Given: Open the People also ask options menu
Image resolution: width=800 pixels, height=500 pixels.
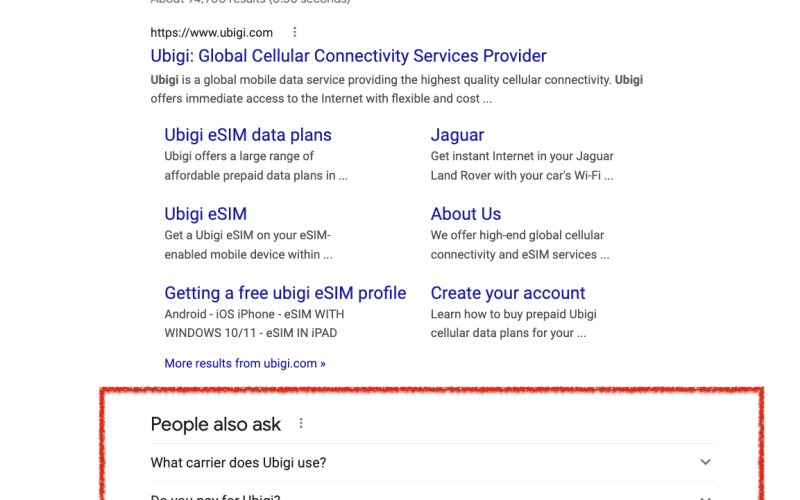Looking at the screenshot, I should [301, 424].
